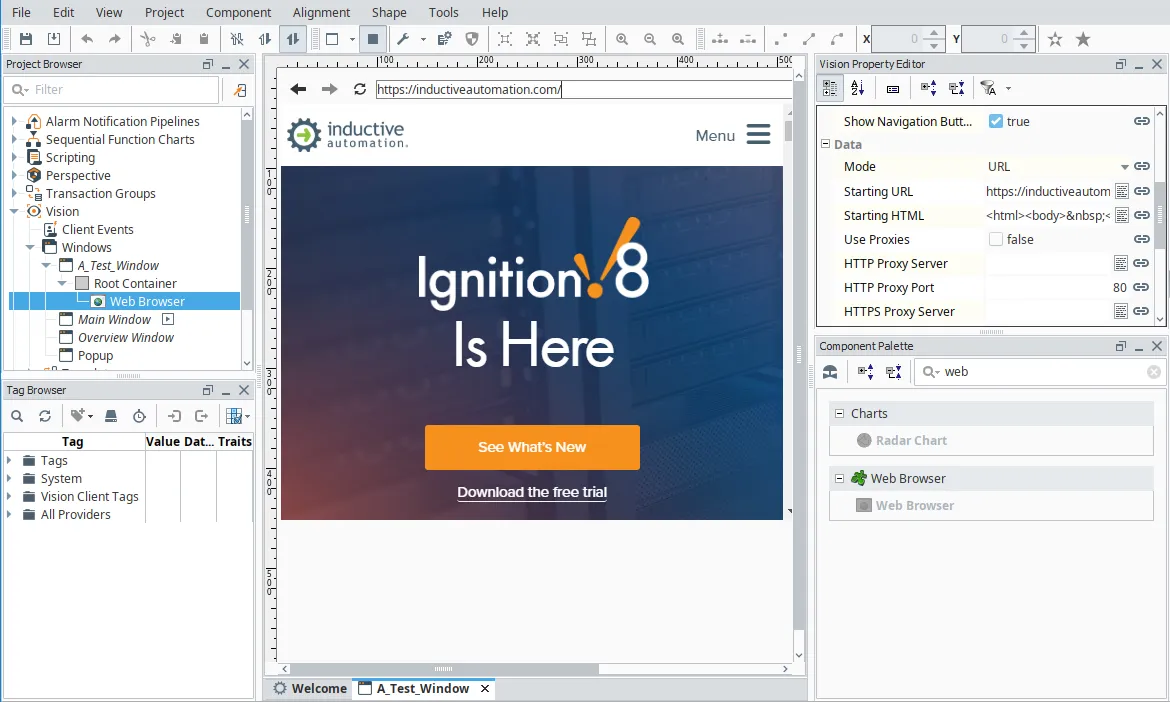
Task: Click the Cut scissors icon
Action: 148,39
